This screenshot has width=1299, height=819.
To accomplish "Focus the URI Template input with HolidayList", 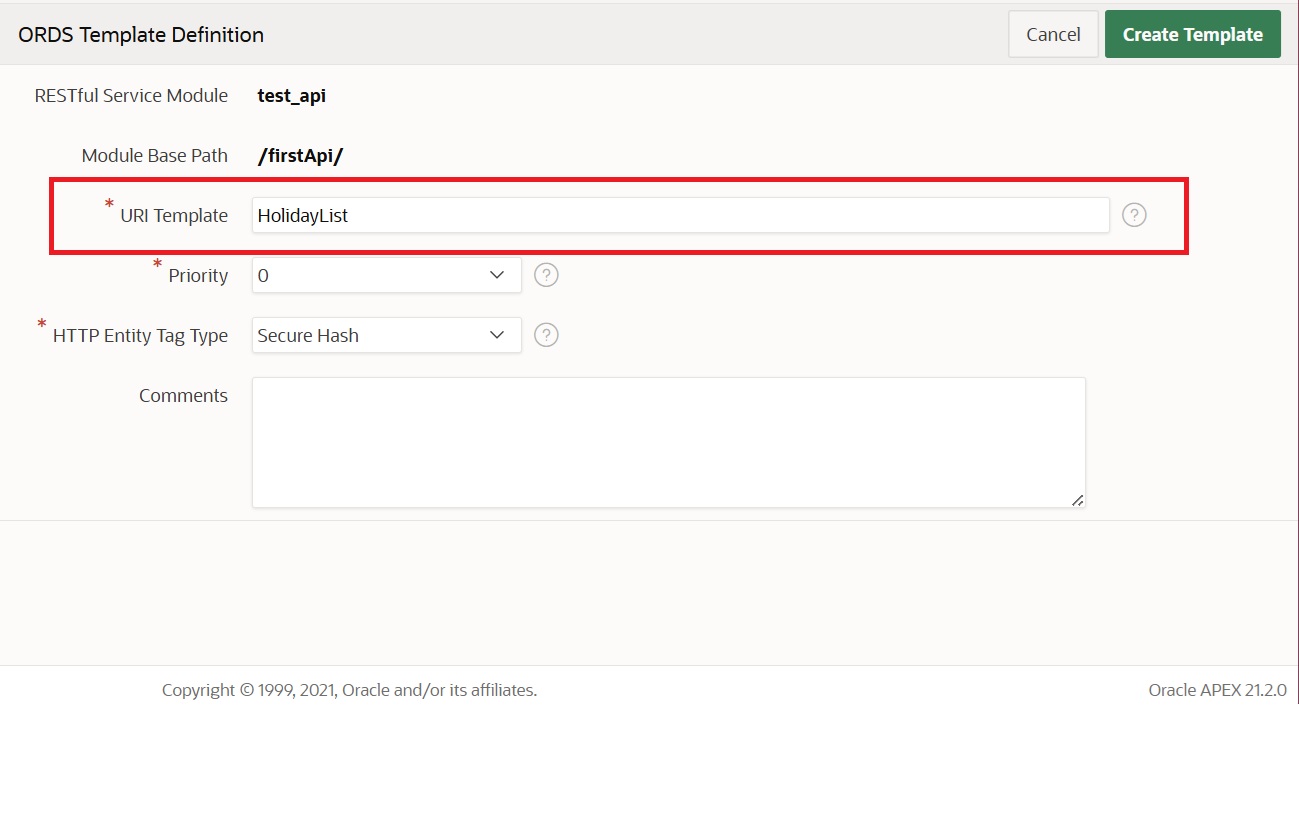I will 680,215.
